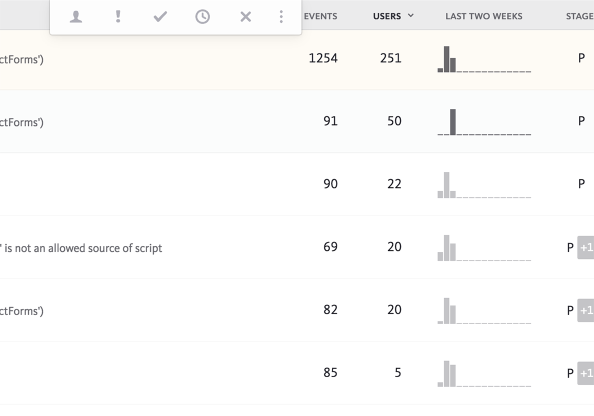Expand the +1 stage badge for 85 events row
The image size is (594, 416).
pyautogui.click(x=586, y=373)
